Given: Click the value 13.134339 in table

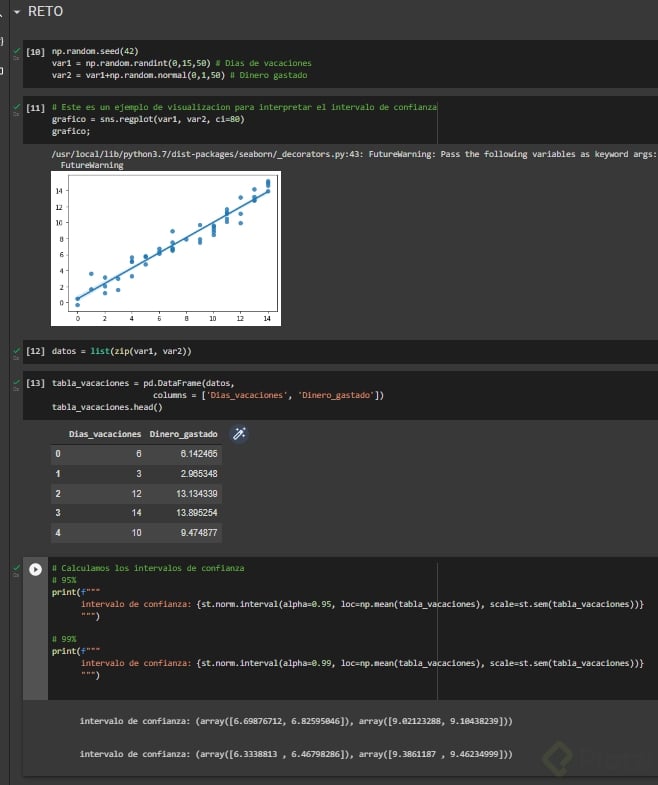Looking at the screenshot, I should point(196,494).
